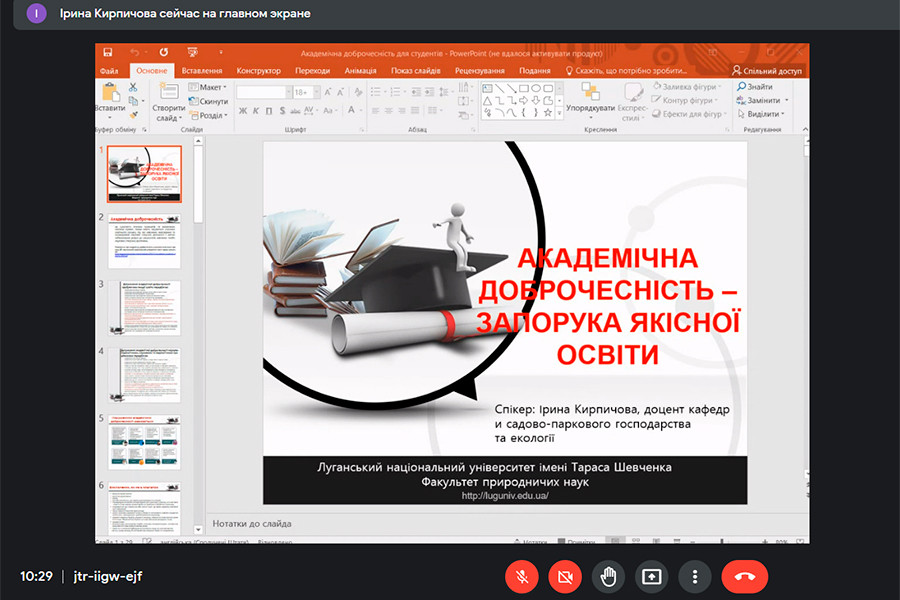Screen dimensions: 900x600
Task: Raise your hand in the meeting
Action: (x=608, y=576)
